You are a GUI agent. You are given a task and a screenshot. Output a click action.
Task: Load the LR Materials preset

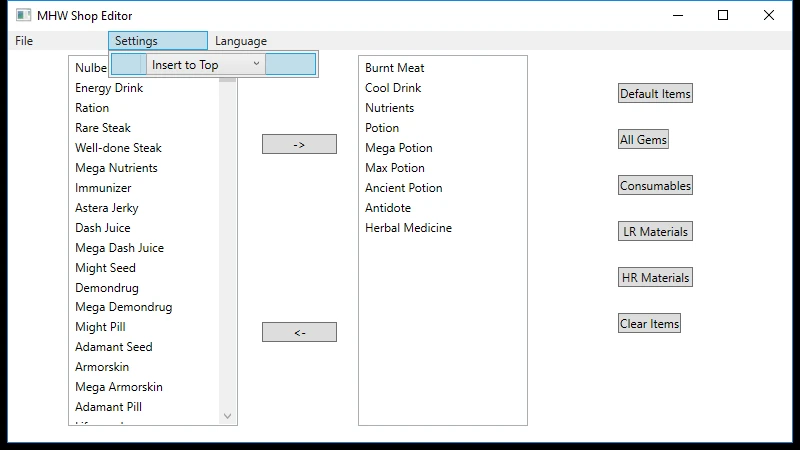point(655,232)
